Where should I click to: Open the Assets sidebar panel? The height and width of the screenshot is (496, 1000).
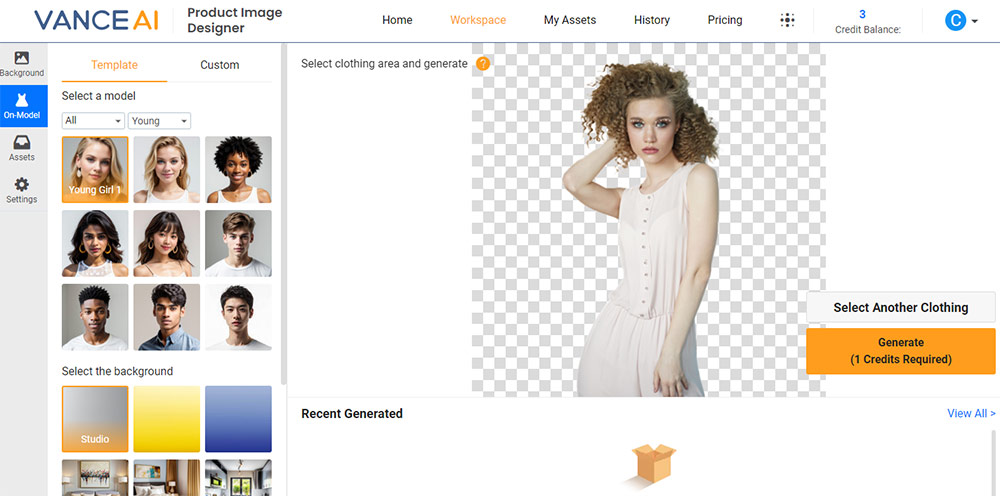pyautogui.click(x=22, y=148)
